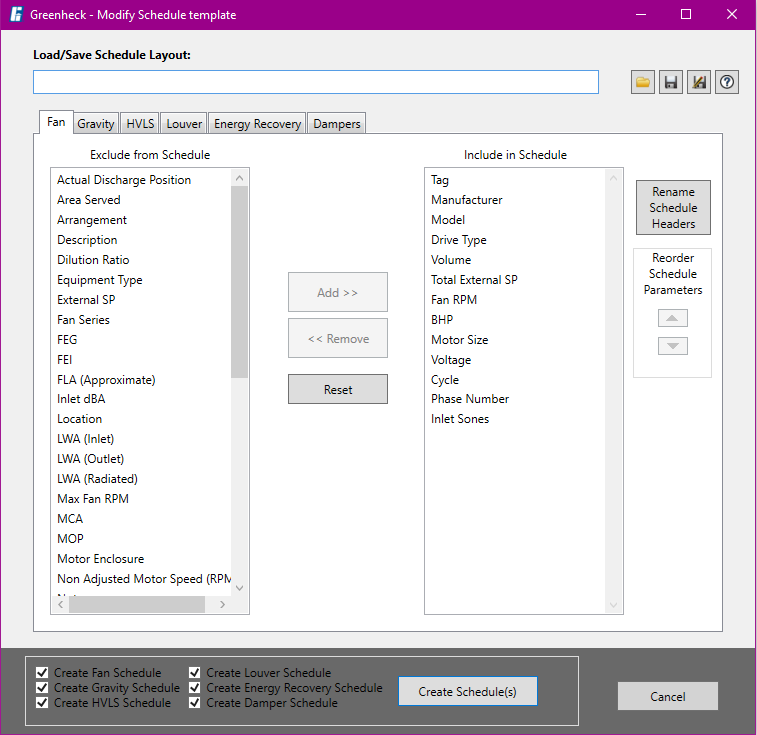Toggle Create Fan Schedule checkbox
Image resolution: width=757 pixels, height=735 pixels.
coord(42,672)
